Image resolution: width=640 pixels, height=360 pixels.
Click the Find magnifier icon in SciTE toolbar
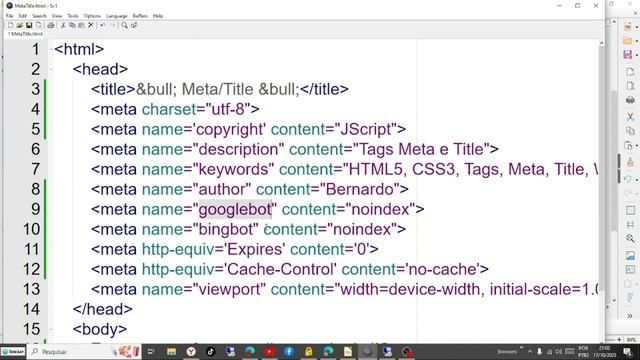[124, 25]
